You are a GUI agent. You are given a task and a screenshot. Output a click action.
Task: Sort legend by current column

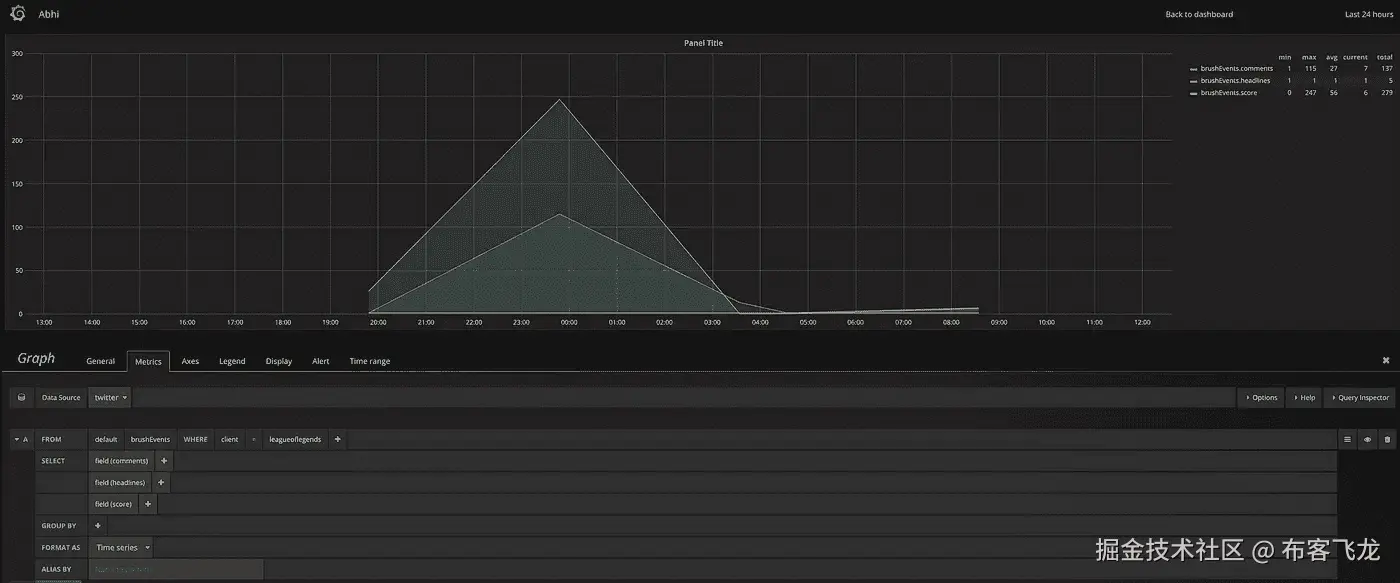point(1355,57)
